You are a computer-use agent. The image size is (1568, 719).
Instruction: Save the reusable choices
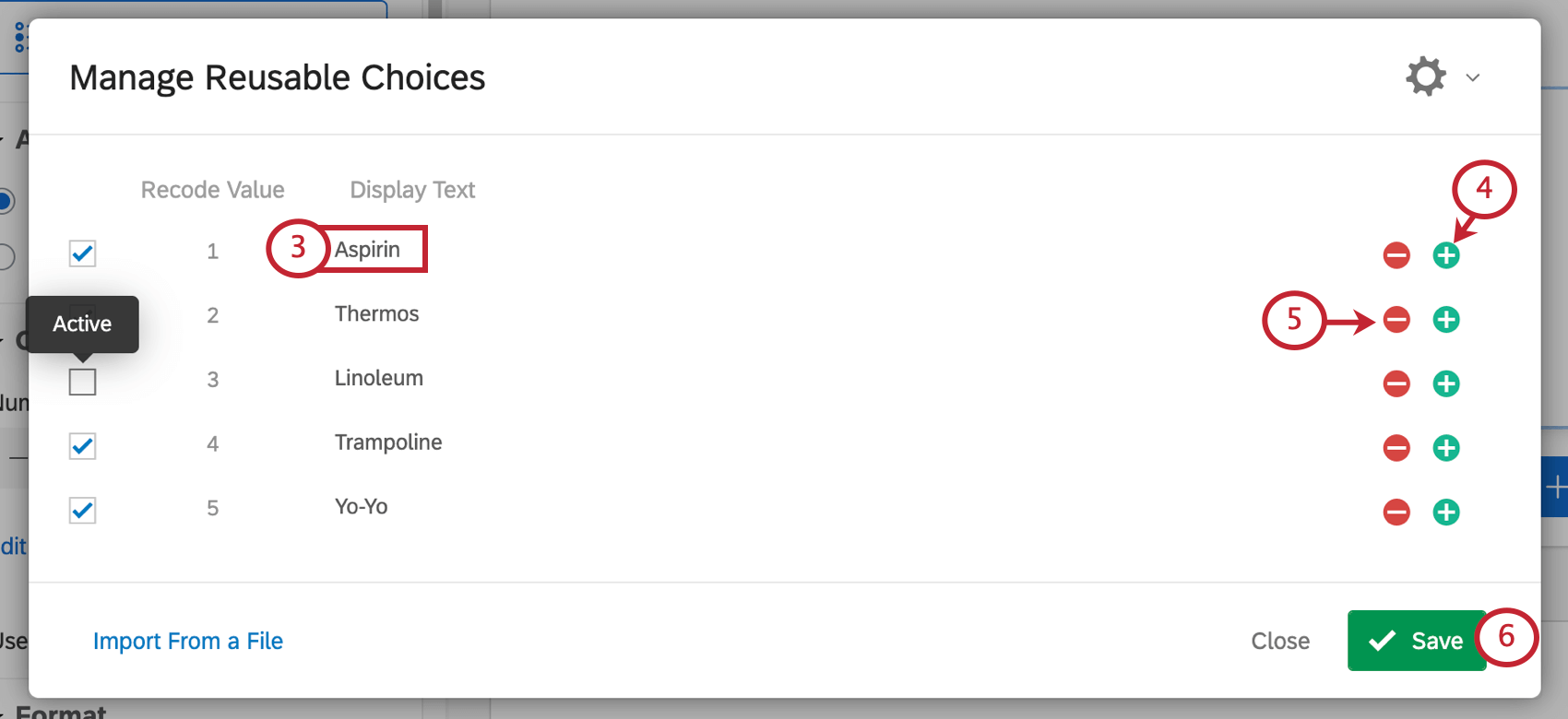(x=1417, y=640)
